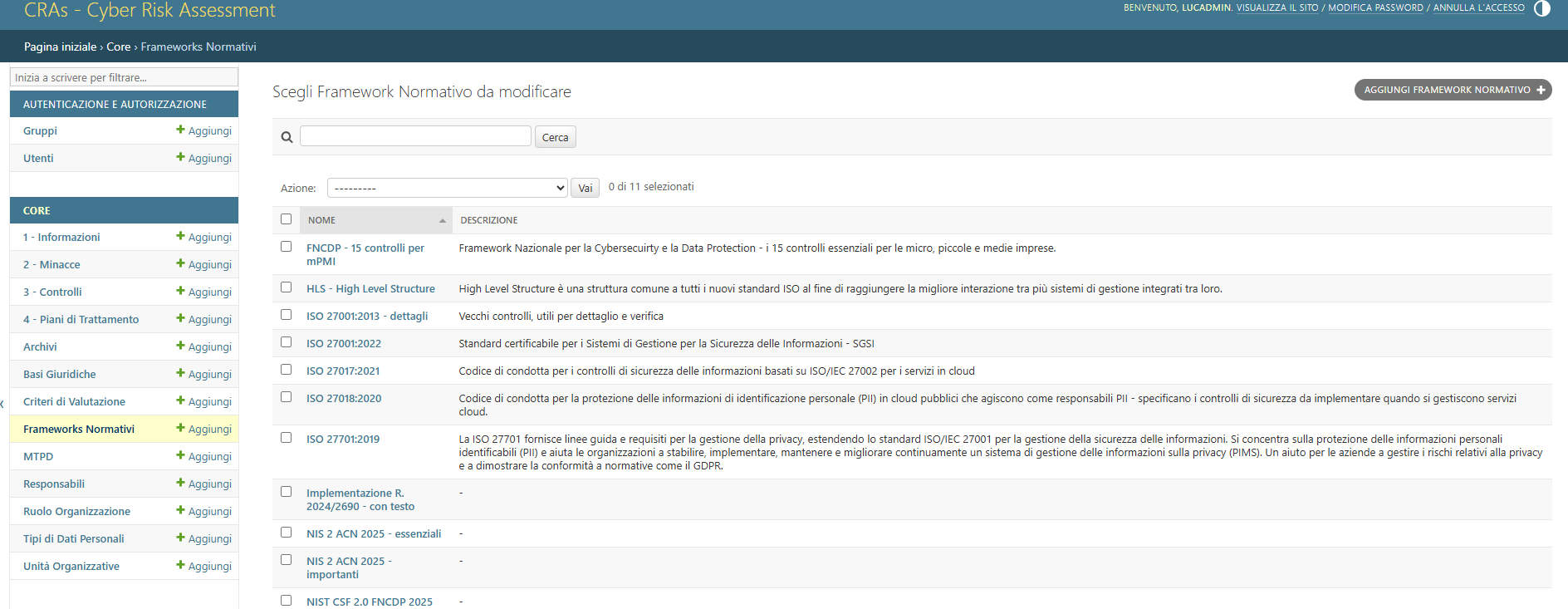Click the plus icon beside MTPD
1568x609 pixels.
180,455
